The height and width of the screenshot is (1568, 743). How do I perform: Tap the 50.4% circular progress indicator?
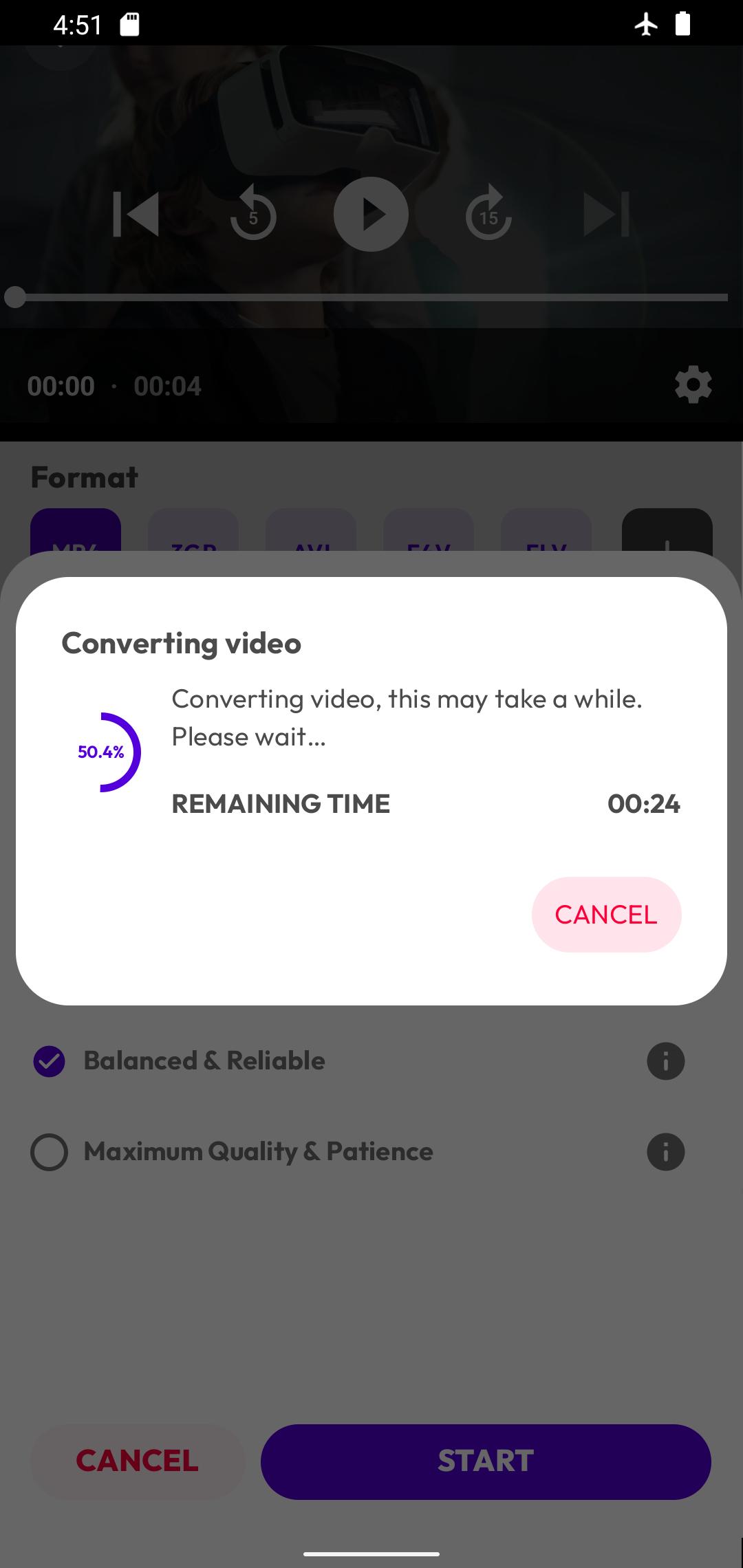[101, 752]
